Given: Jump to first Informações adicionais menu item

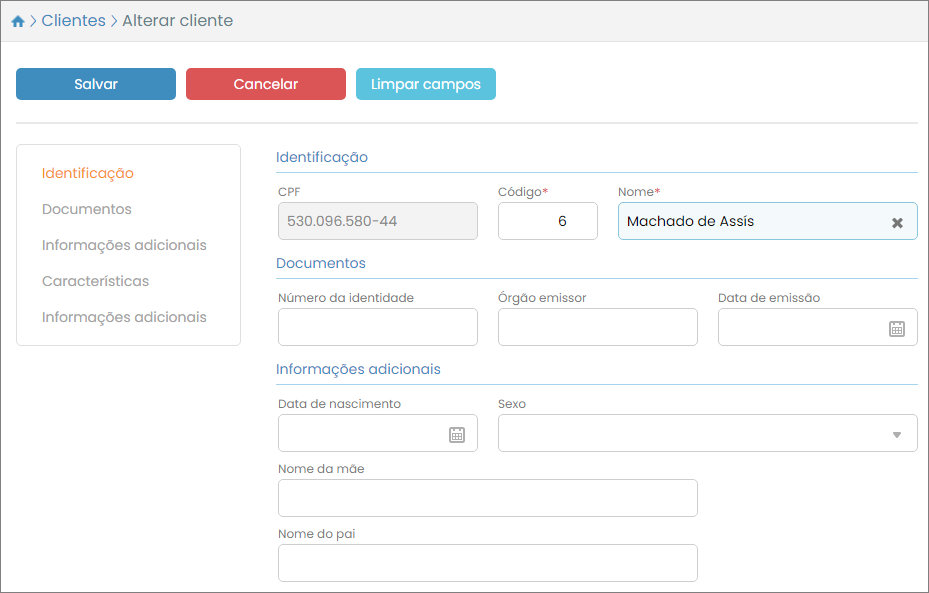Looking at the screenshot, I should pyautogui.click(x=124, y=245).
